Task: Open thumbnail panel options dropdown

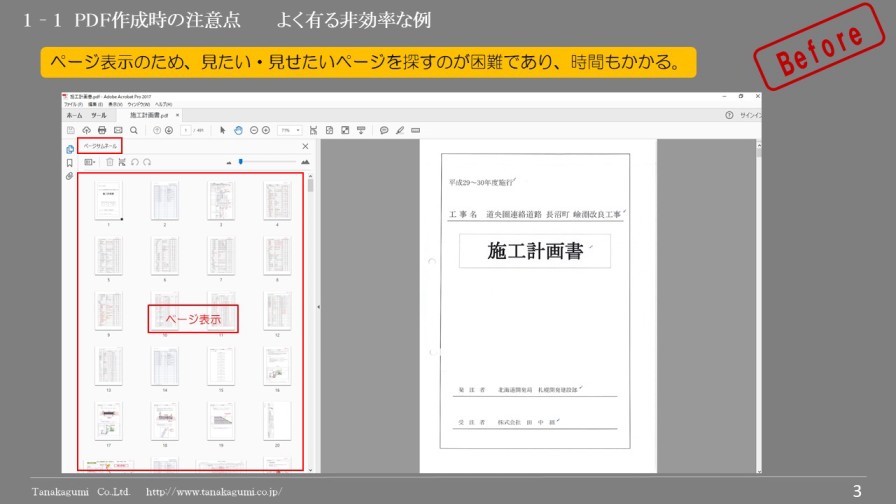Action: [89, 161]
